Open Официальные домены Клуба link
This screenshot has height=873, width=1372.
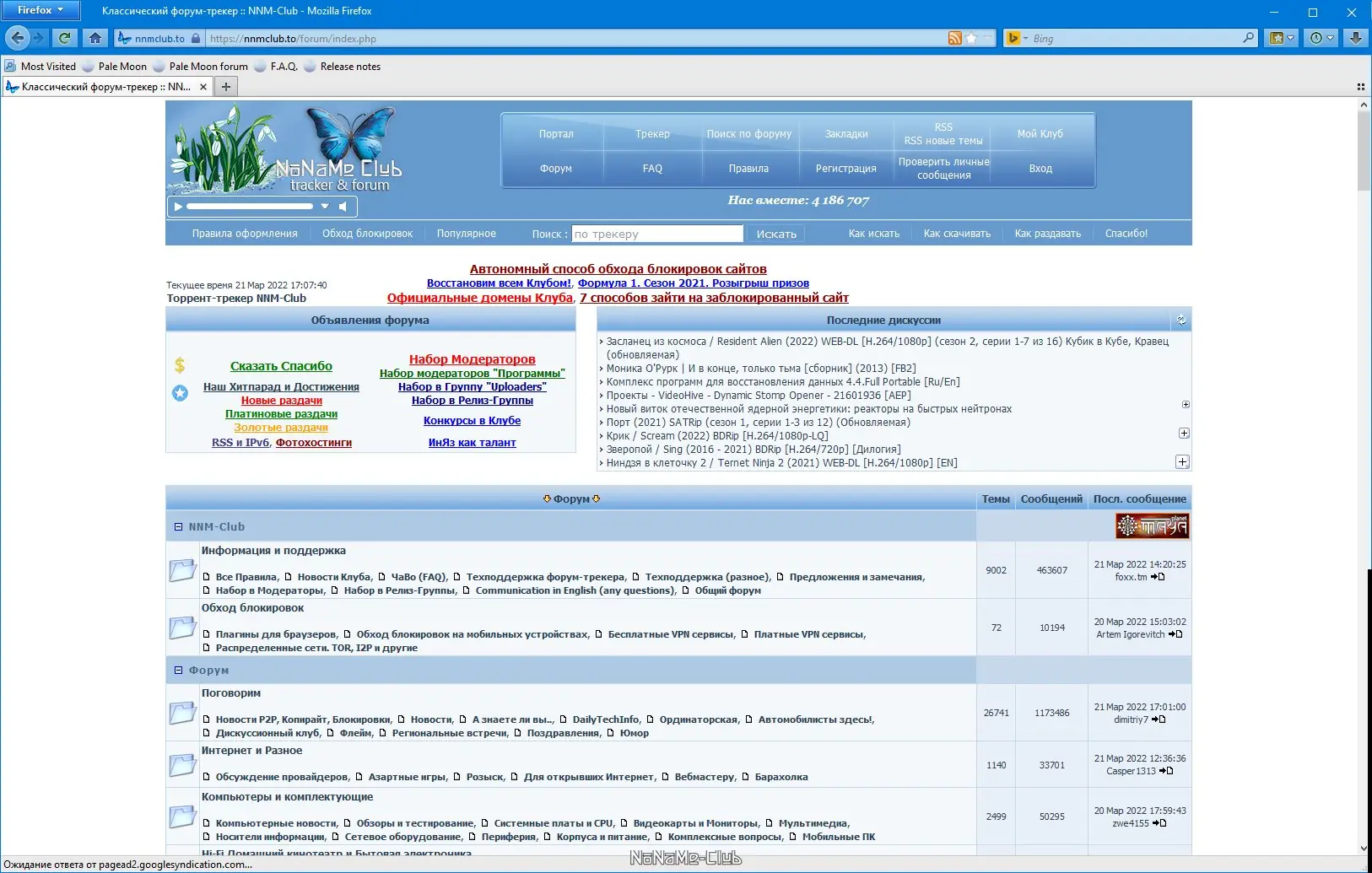tap(479, 298)
